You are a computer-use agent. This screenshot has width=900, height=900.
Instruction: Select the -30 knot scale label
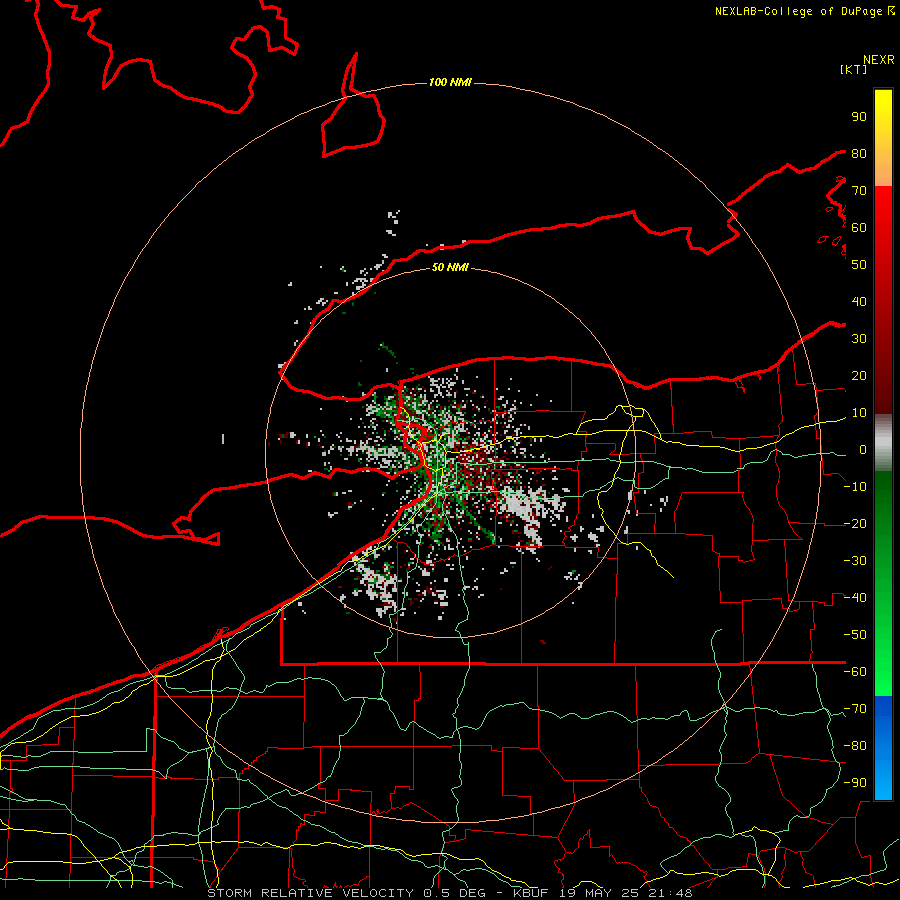855,561
